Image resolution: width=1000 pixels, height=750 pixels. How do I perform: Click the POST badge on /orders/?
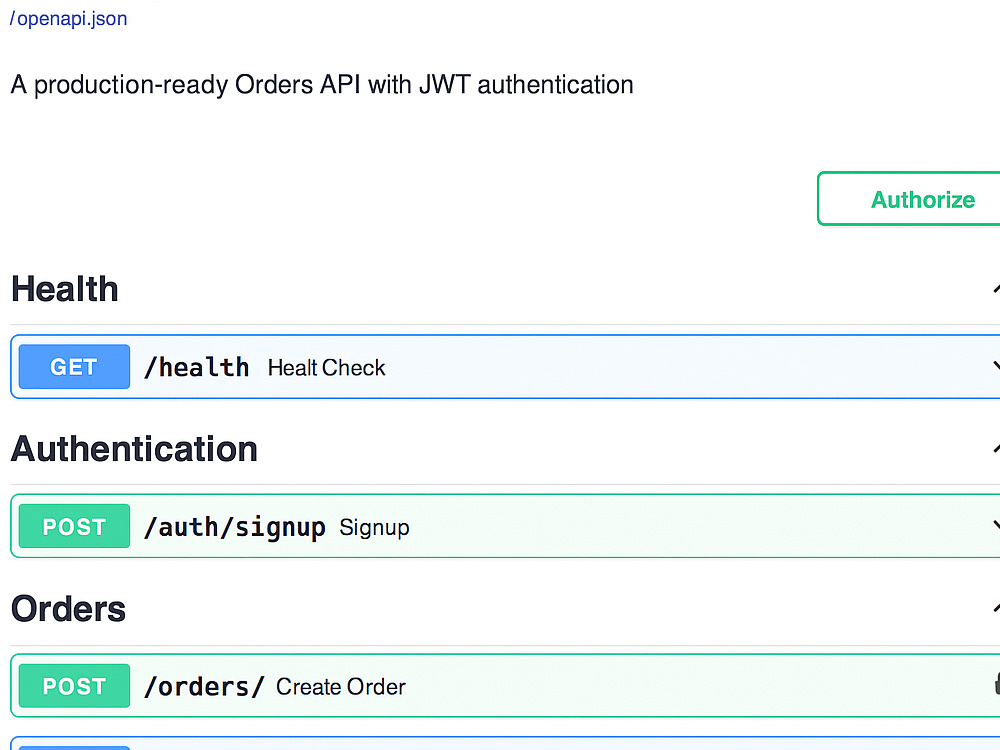(x=74, y=686)
